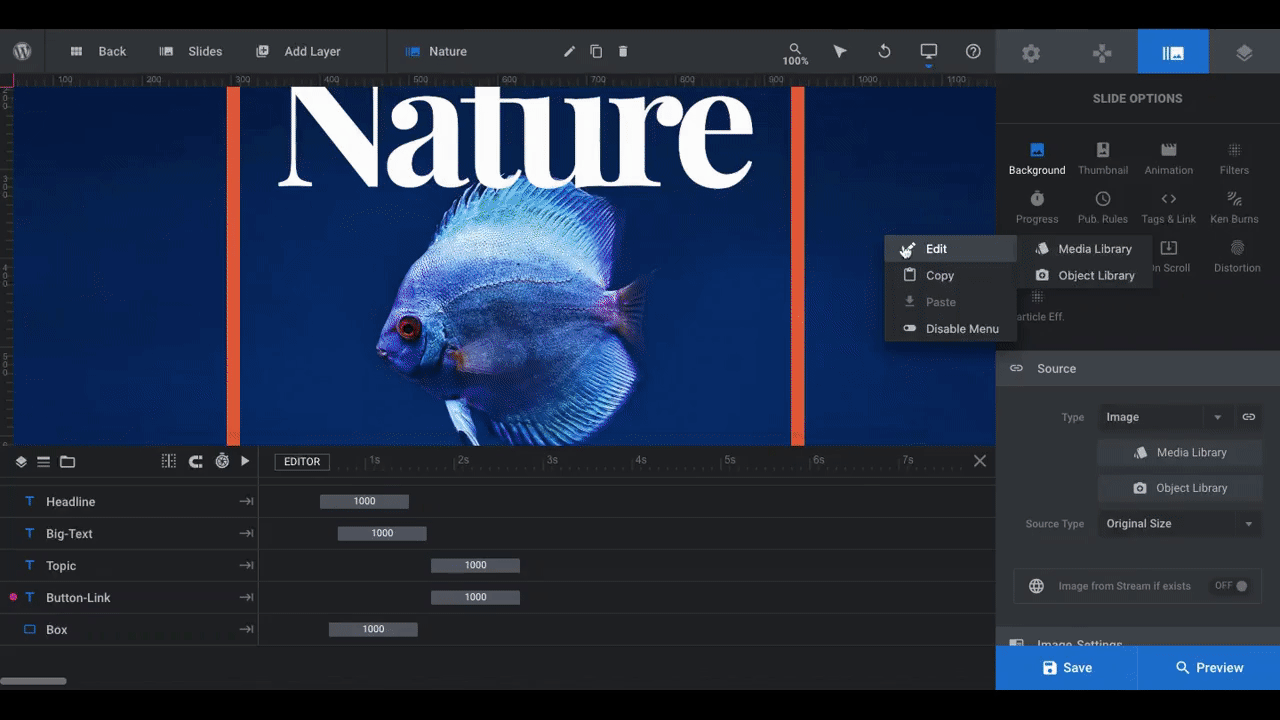The width and height of the screenshot is (1280, 720).
Task: Switch to slide options tab
Action: pos(1173,52)
